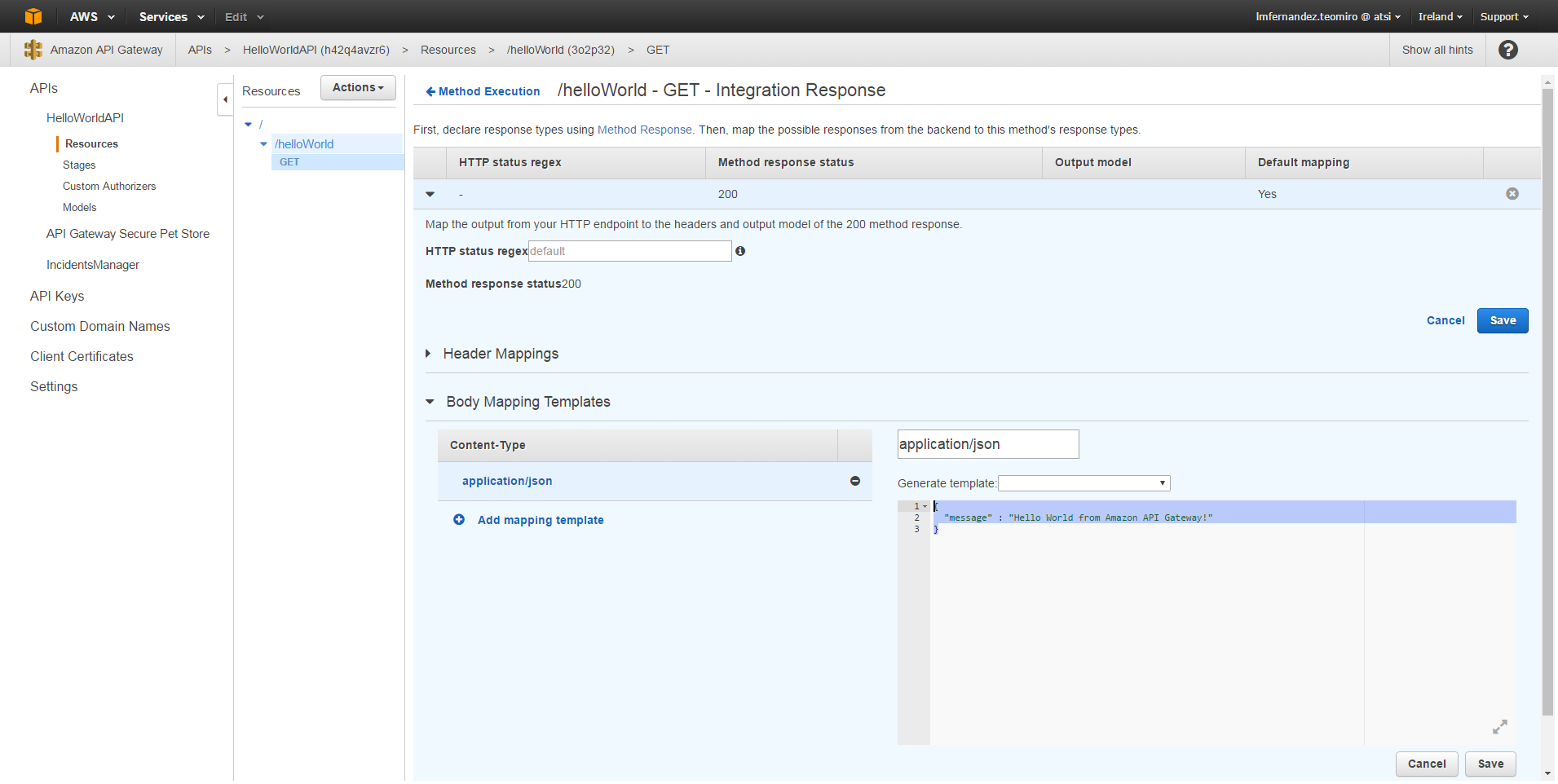
Task: Collapse the 200 response row expander
Action: pyautogui.click(x=430, y=194)
